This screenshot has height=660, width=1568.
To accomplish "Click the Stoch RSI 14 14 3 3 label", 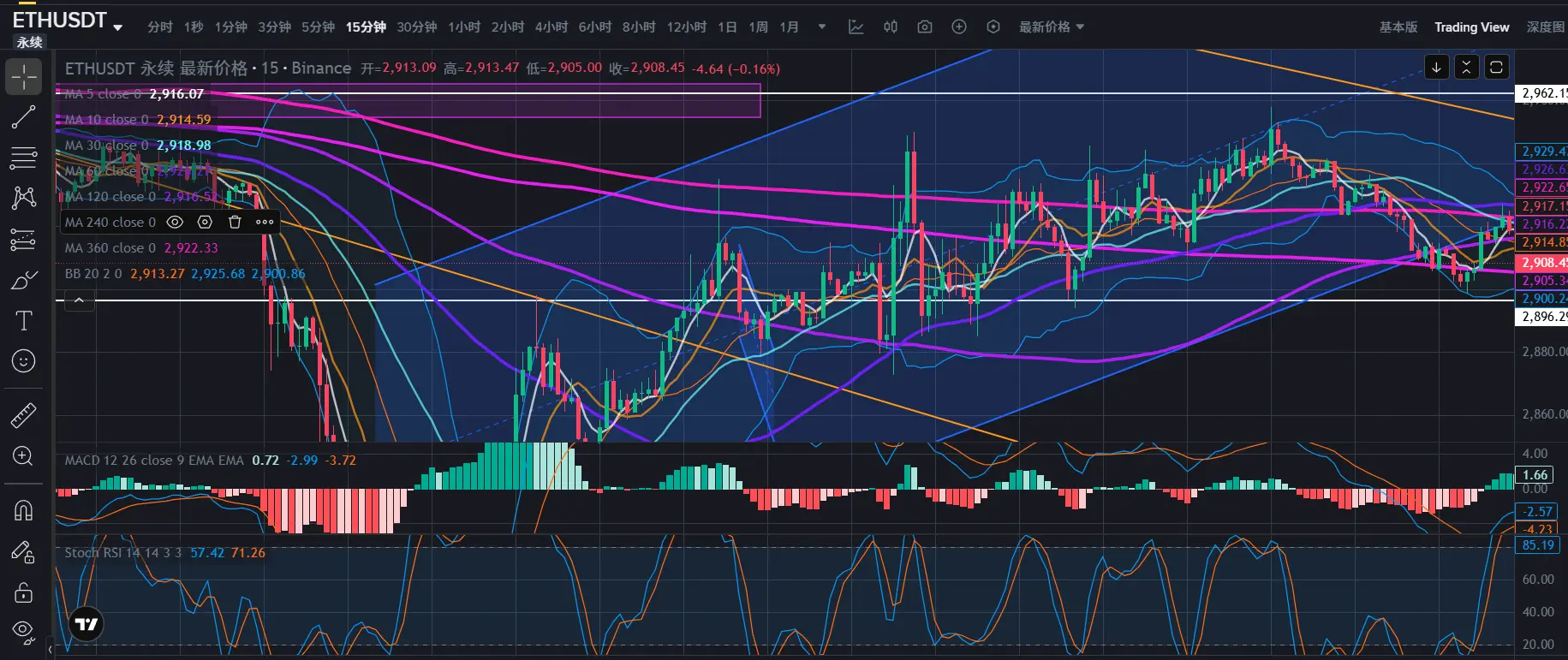I will pos(123,553).
